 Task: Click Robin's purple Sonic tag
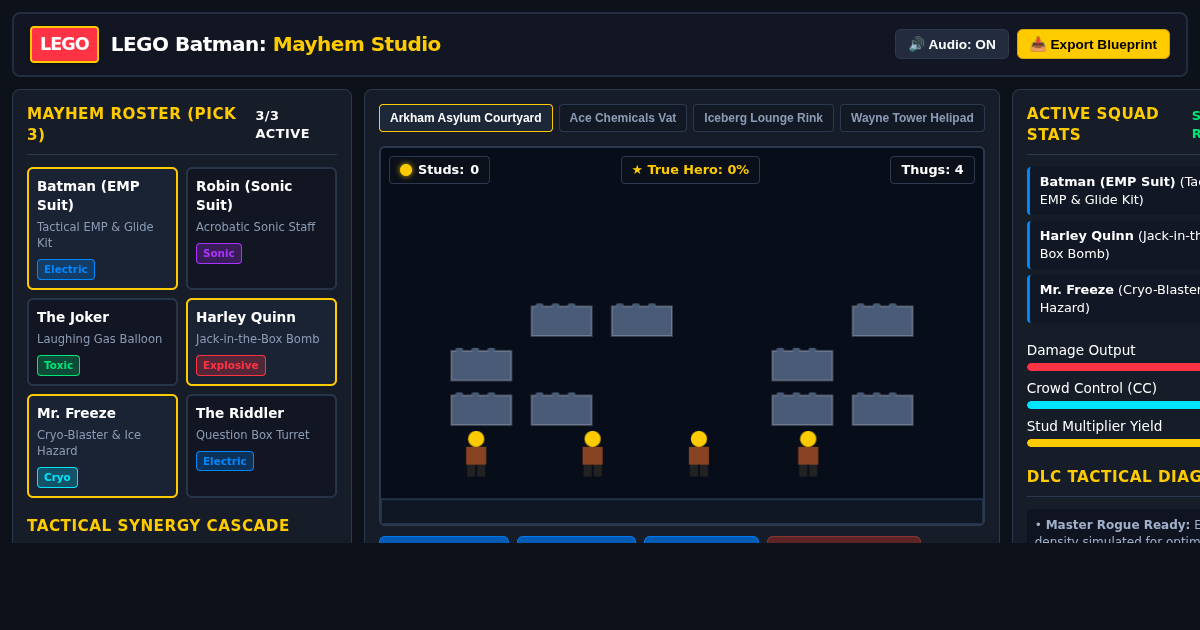(219, 254)
